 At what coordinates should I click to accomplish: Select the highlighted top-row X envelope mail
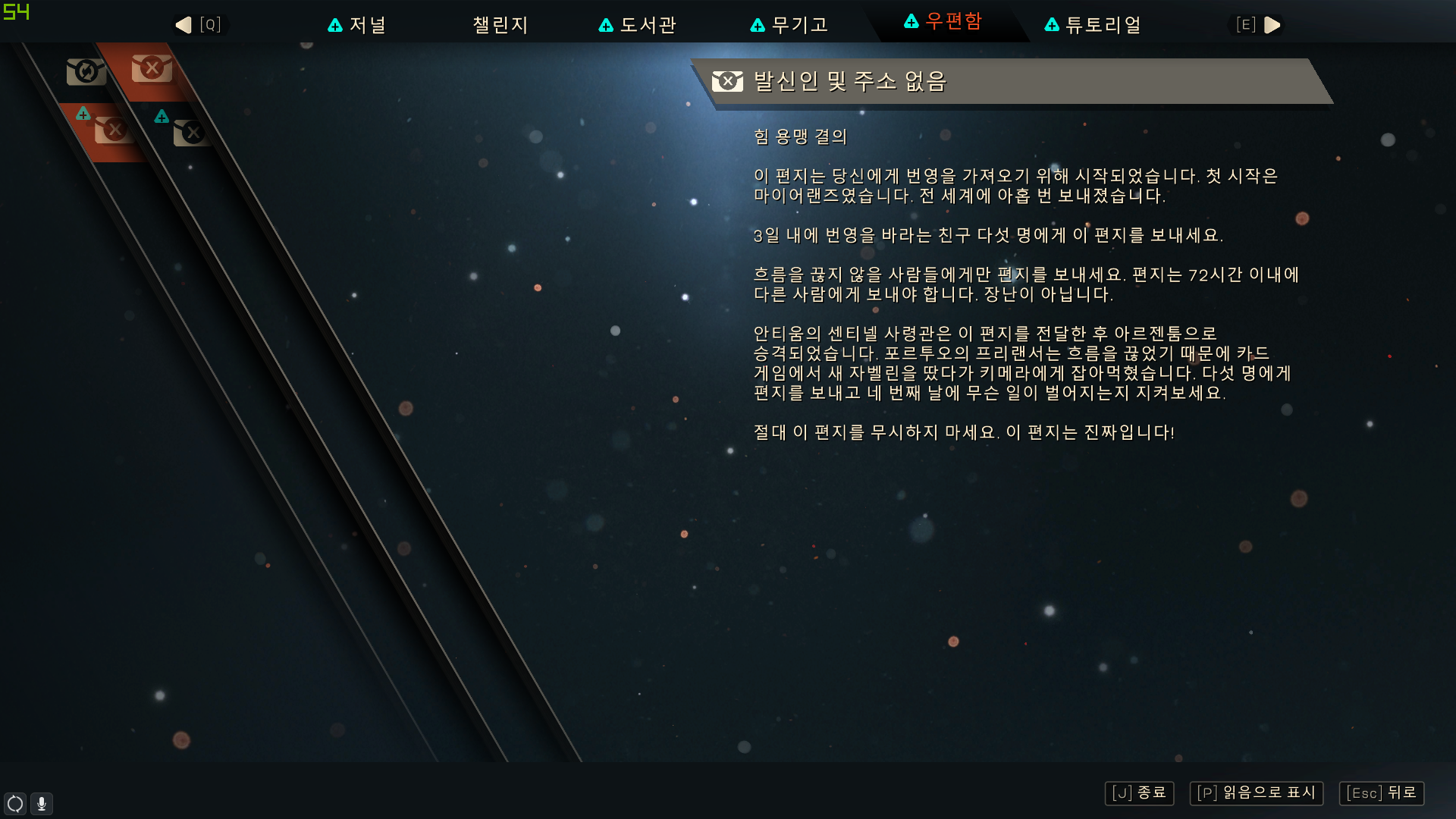(152, 68)
